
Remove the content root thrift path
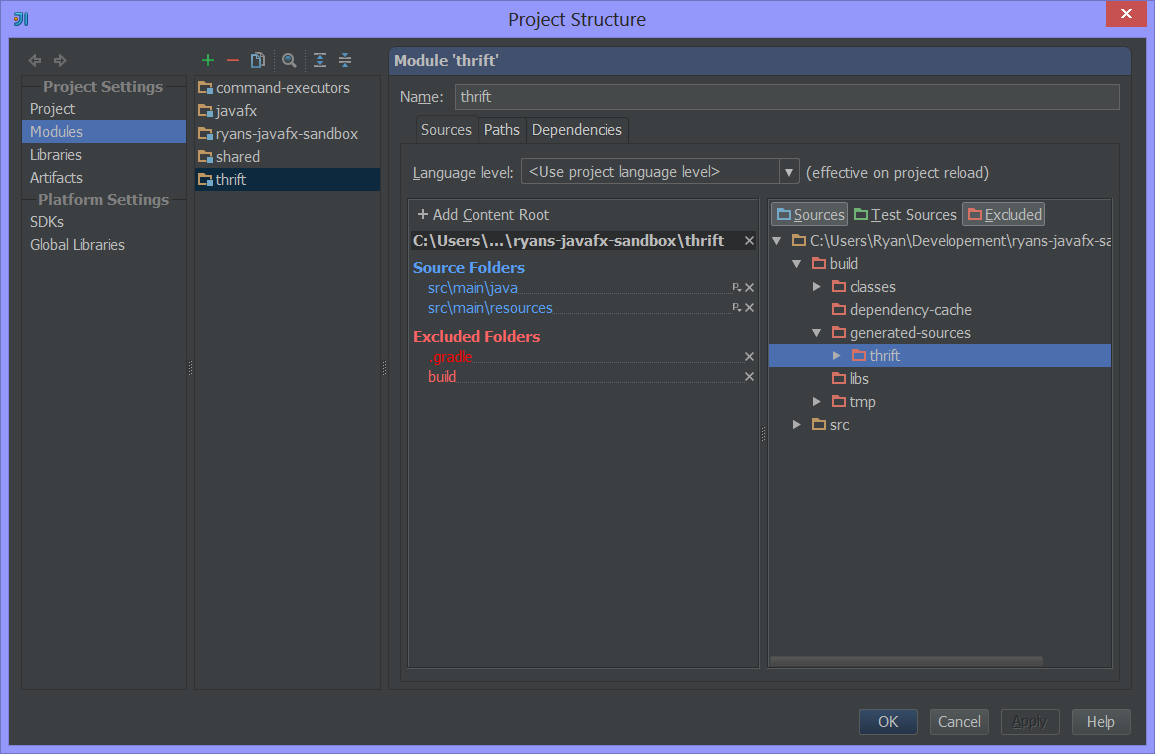click(x=749, y=241)
